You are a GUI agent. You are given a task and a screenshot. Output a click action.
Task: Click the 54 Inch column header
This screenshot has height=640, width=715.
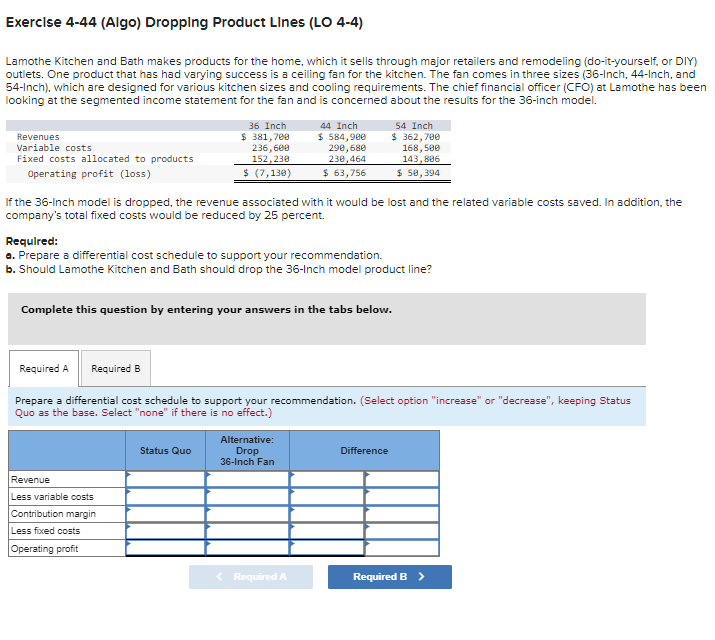[x=414, y=126]
